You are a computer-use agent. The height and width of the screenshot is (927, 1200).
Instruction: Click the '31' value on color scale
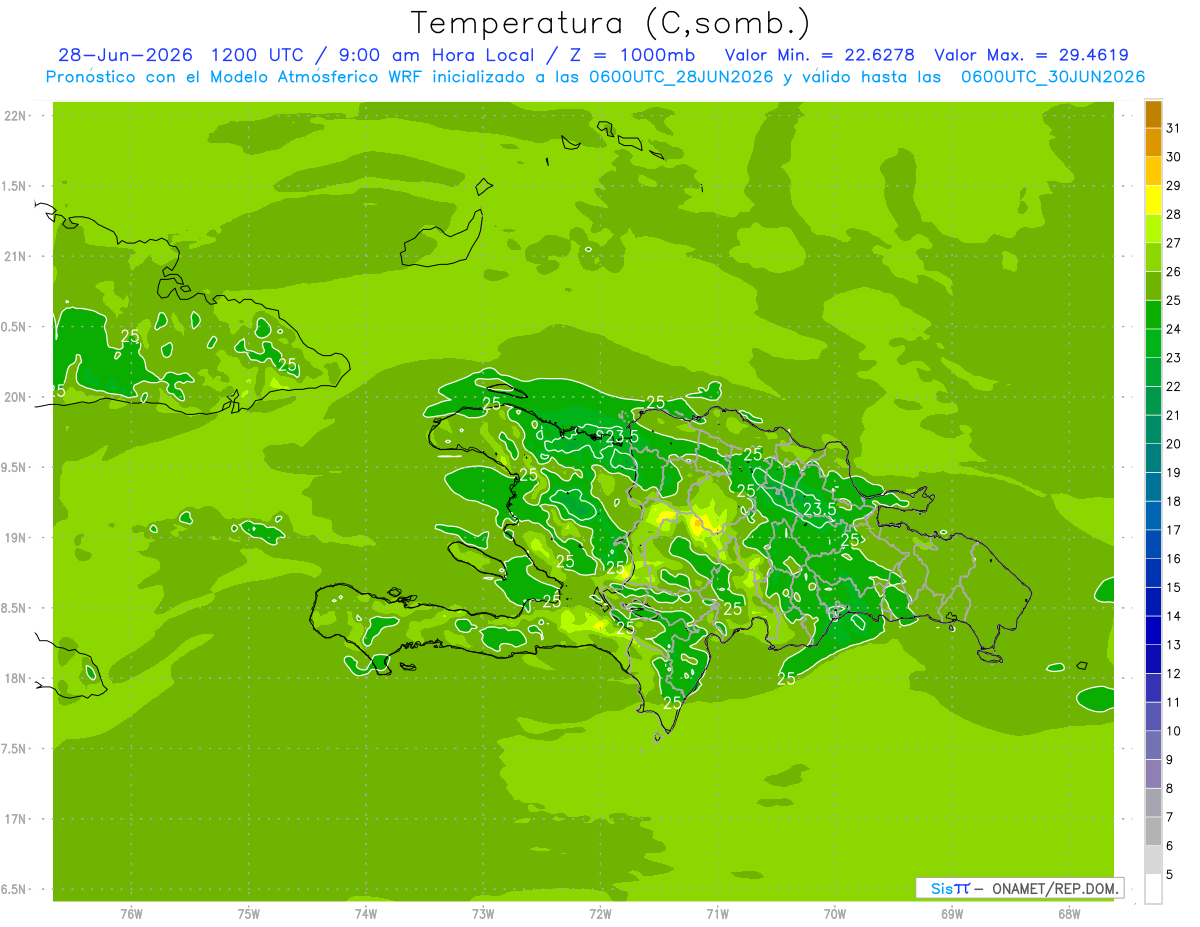[1173, 128]
